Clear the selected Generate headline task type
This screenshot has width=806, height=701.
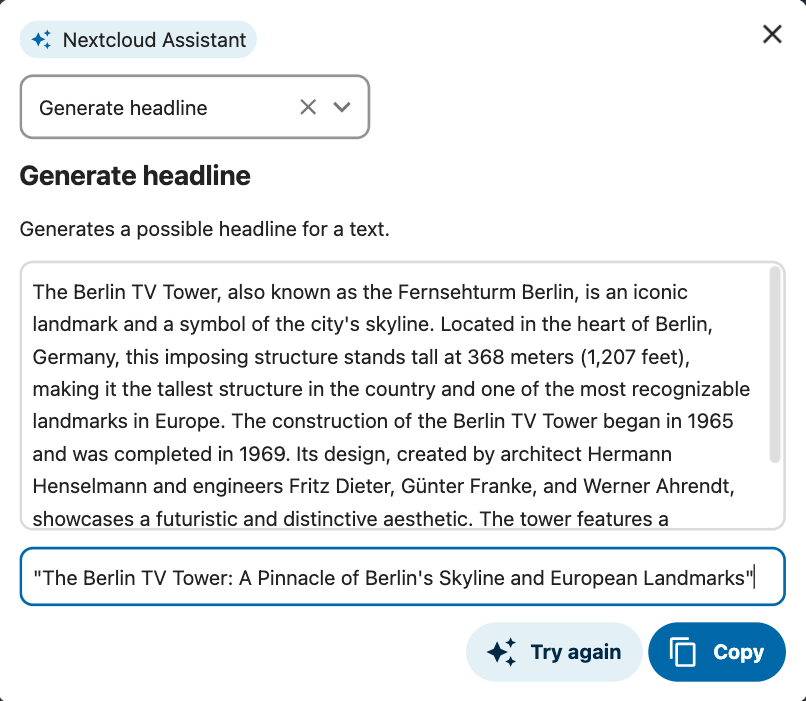click(x=308, y=107)
